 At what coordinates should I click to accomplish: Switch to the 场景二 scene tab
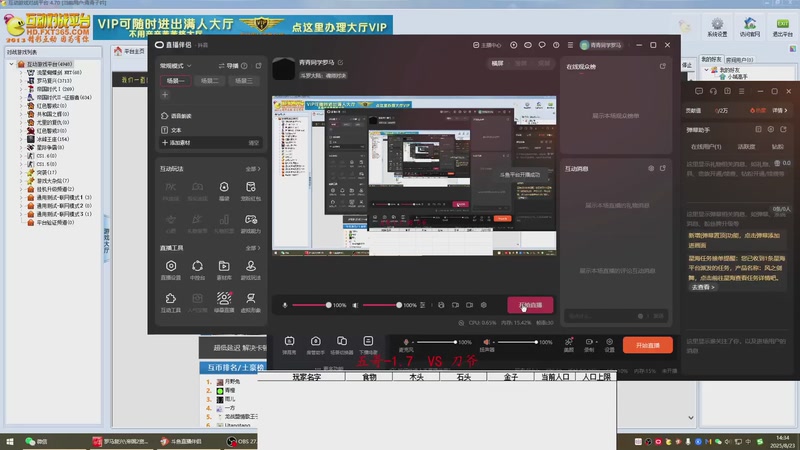tap(210, 81)
